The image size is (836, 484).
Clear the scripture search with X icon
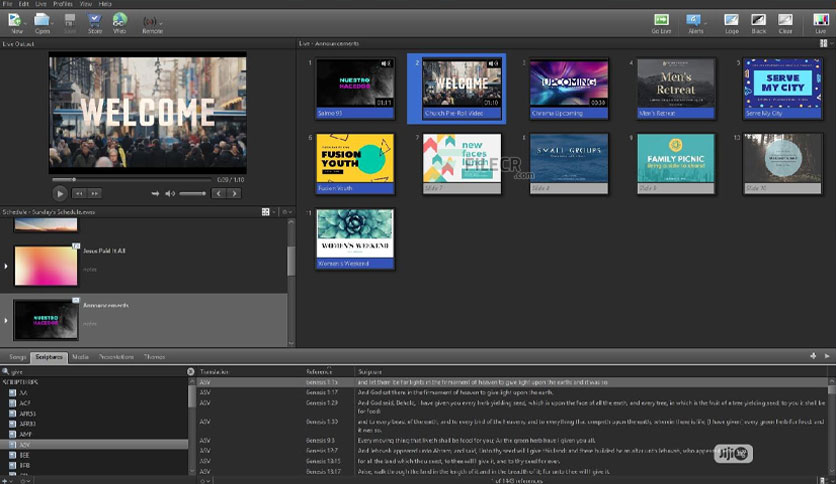point(191,371)
